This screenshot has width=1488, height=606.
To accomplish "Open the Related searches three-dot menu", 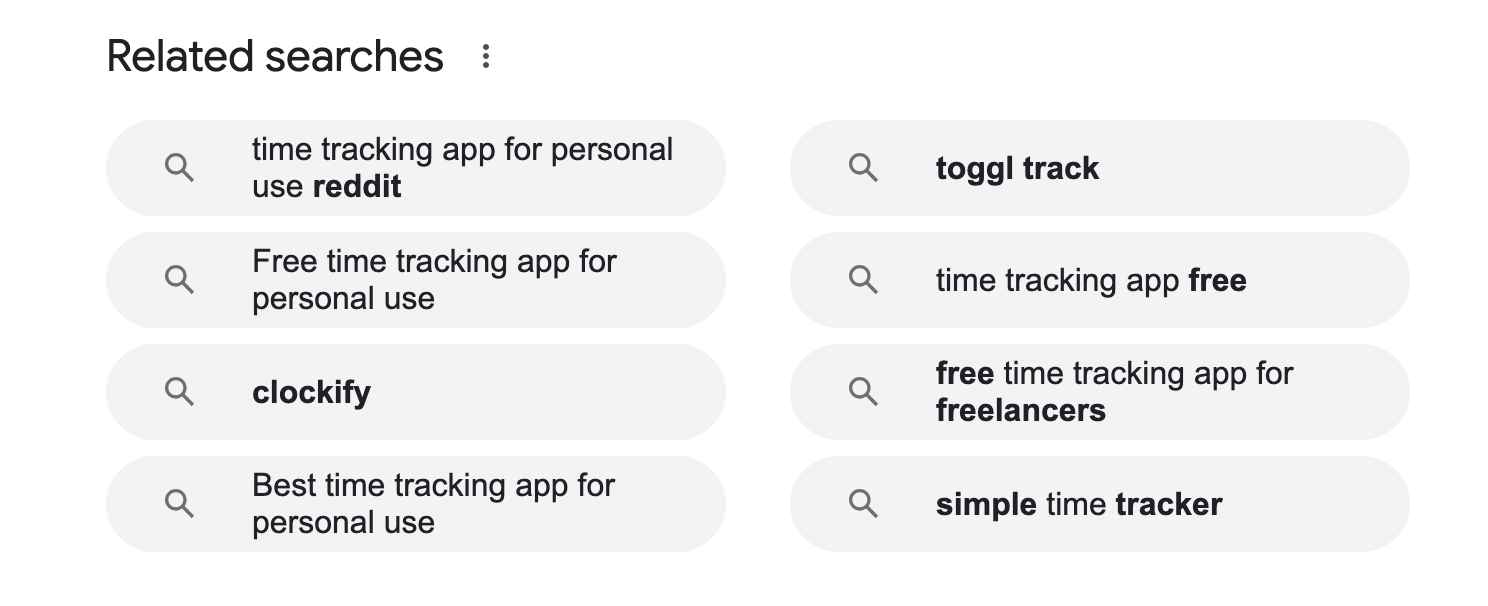I will point(486,56).
